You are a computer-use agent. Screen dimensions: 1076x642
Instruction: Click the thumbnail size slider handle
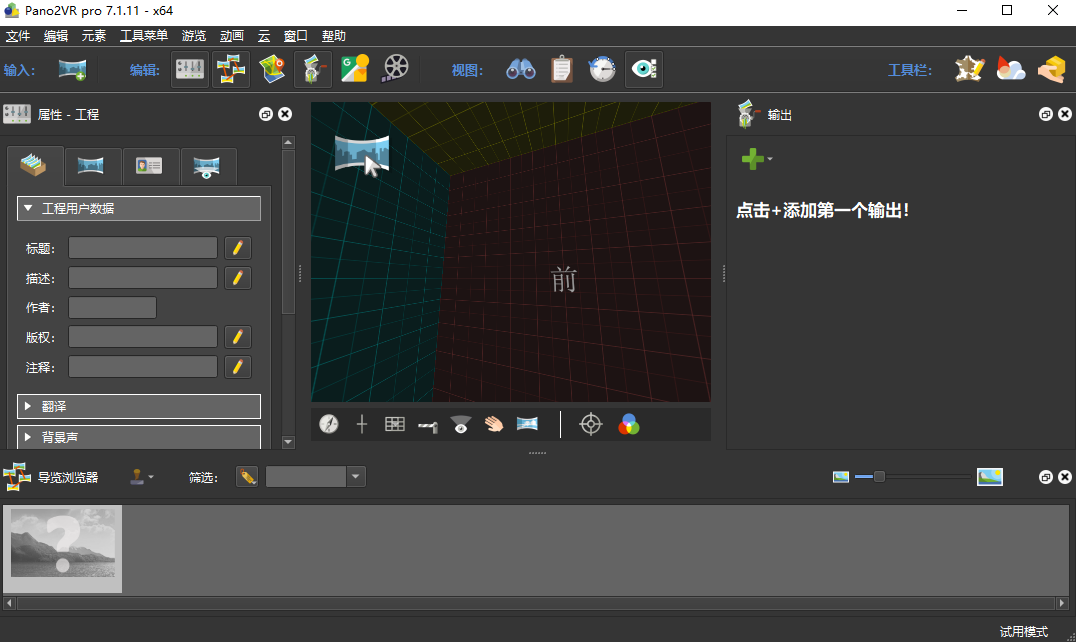(x=879, y=477)
